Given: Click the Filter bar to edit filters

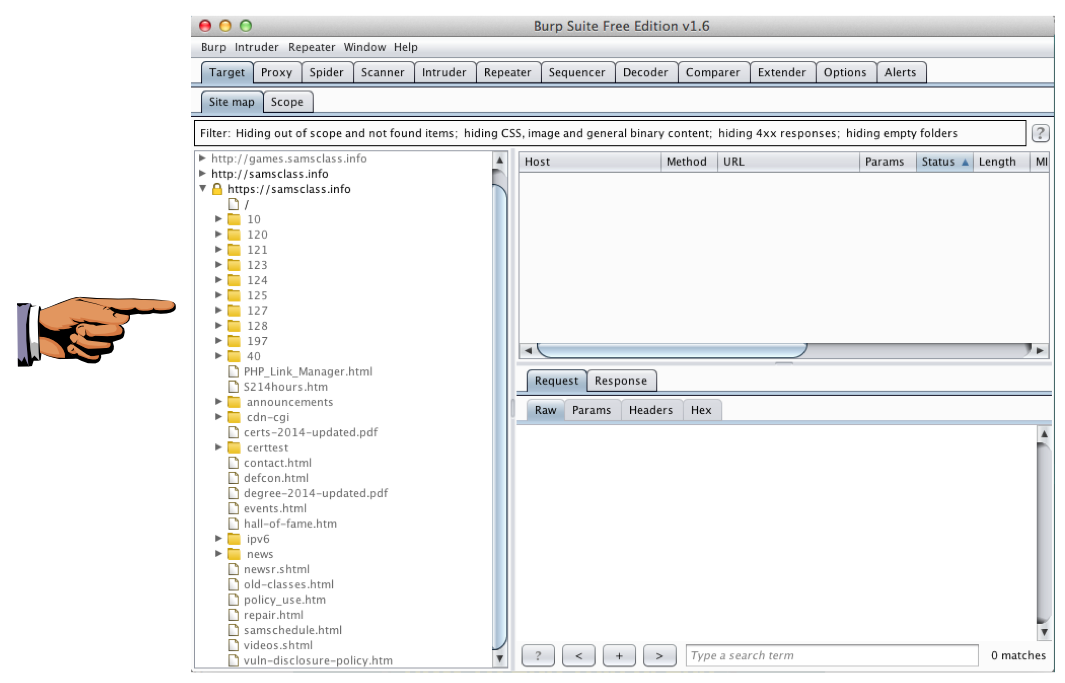Looking at the screenshot, I should click(x=609, y=133).
